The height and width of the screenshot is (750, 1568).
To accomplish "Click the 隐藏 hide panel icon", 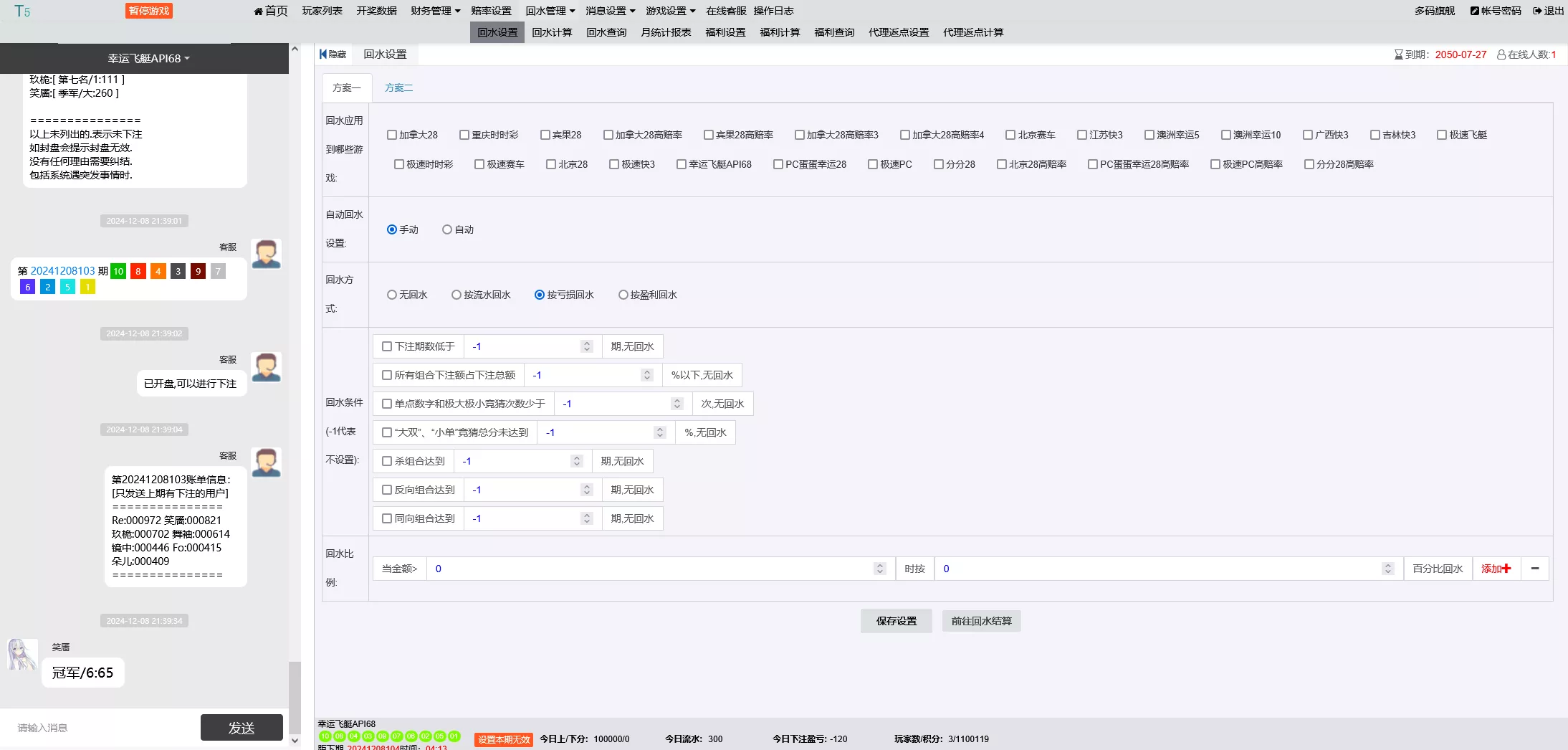I will coord(324,54).
